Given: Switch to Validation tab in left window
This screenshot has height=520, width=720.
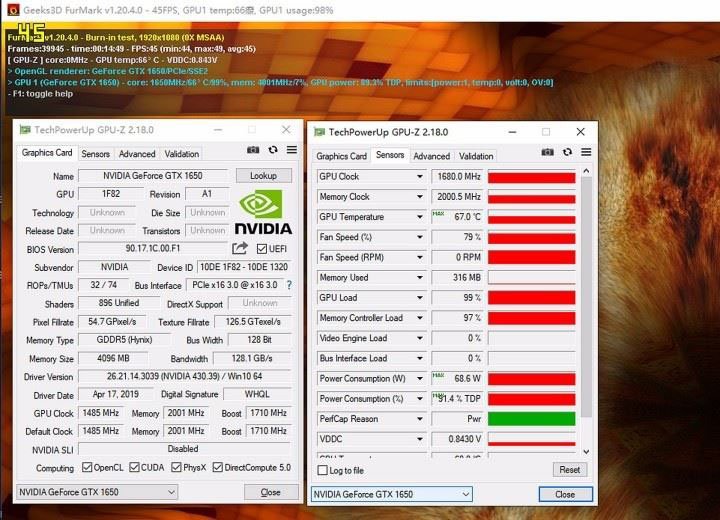Looking at the screenshot, I should coord(182,154).
